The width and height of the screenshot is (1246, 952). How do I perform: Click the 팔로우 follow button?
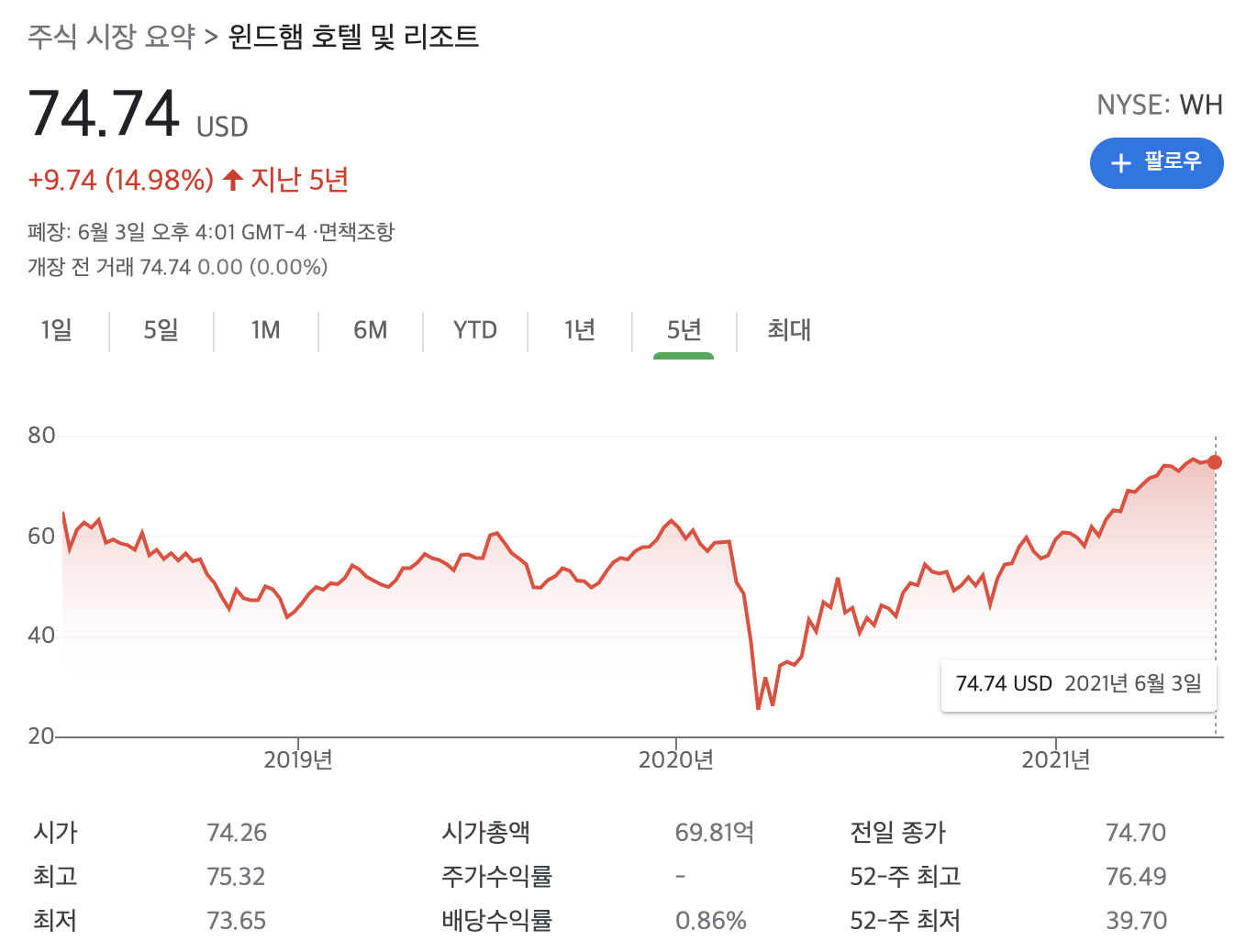pyautogui.click(x=1156, y=163)
